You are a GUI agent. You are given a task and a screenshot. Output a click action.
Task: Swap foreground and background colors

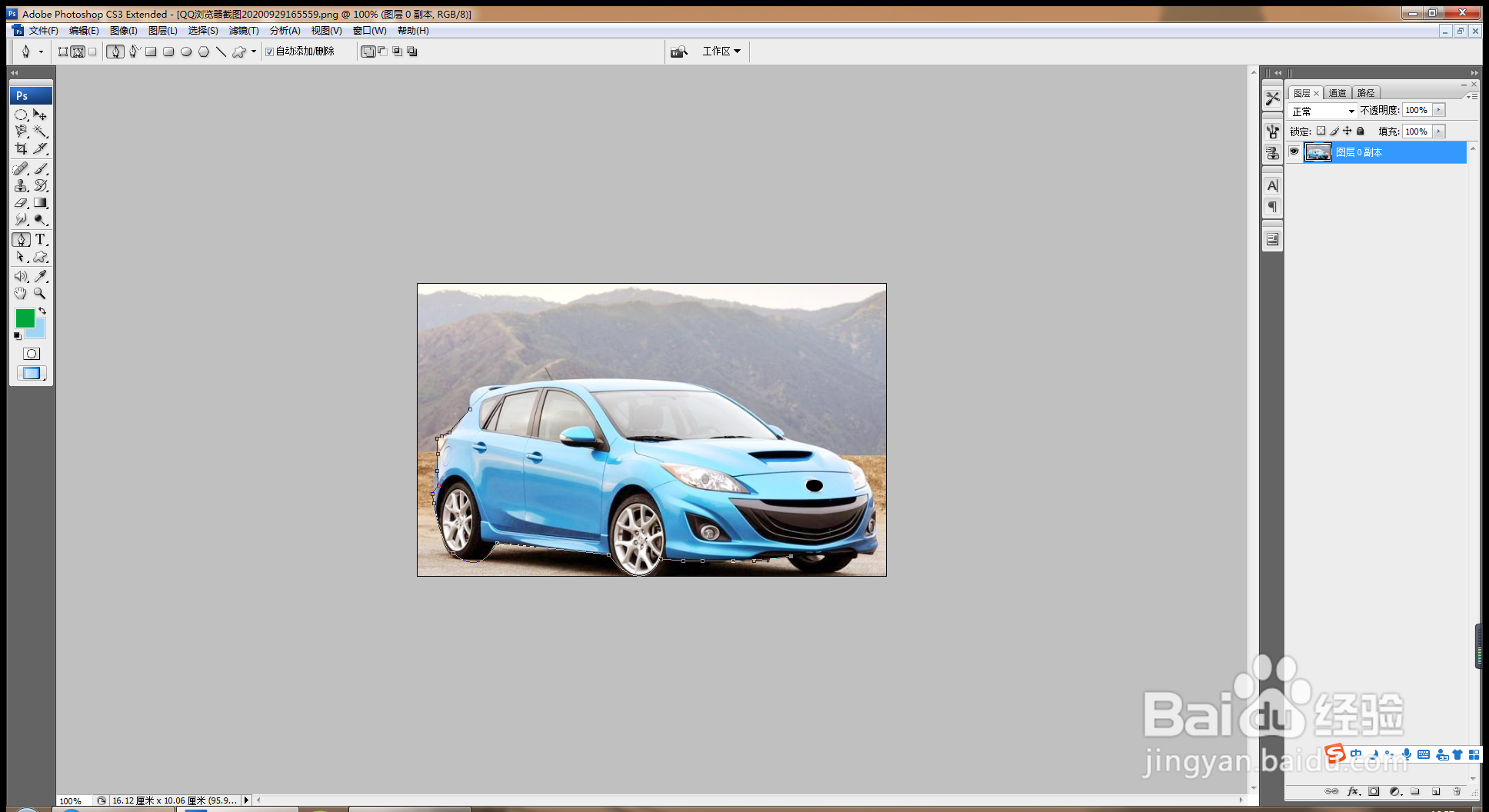click(x=42, y=311)
